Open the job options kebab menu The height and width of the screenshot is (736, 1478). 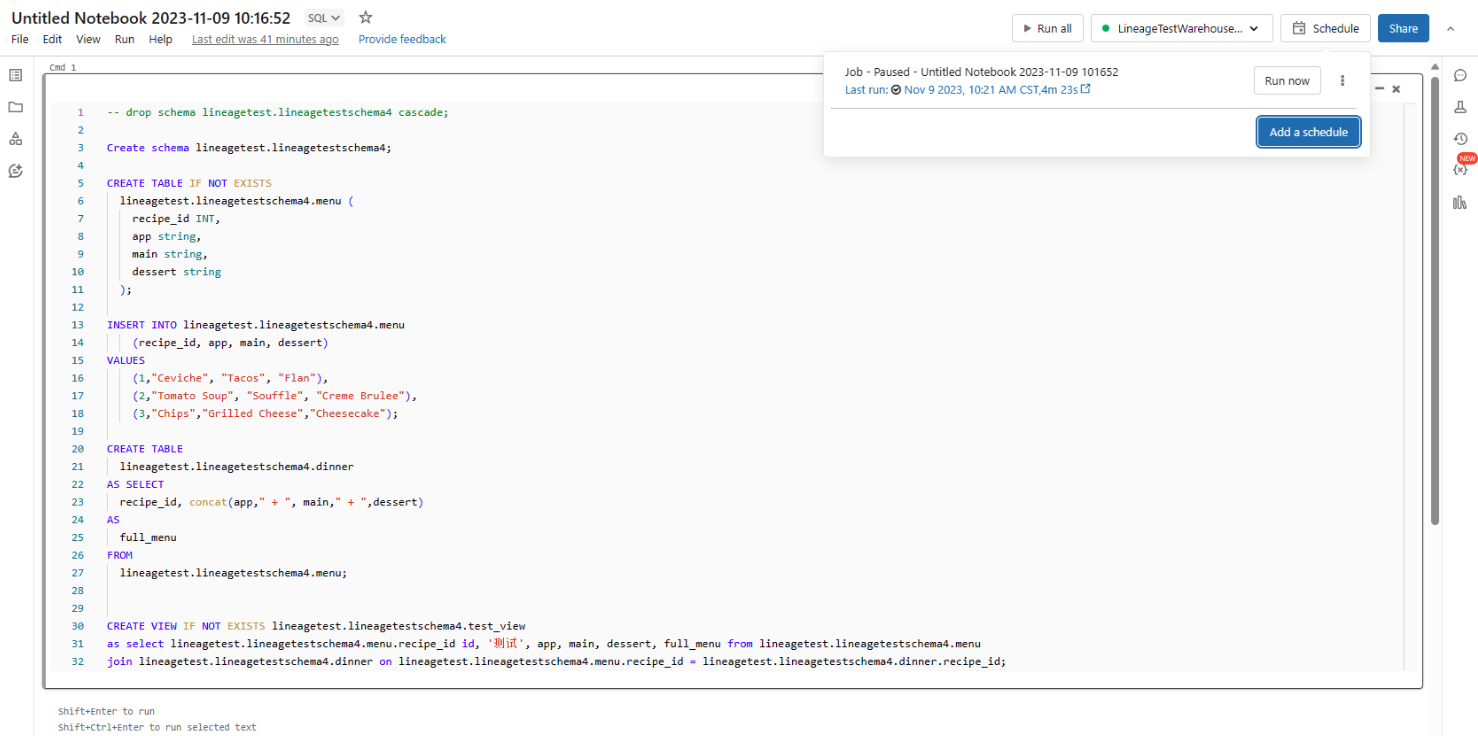point(1342,81)
